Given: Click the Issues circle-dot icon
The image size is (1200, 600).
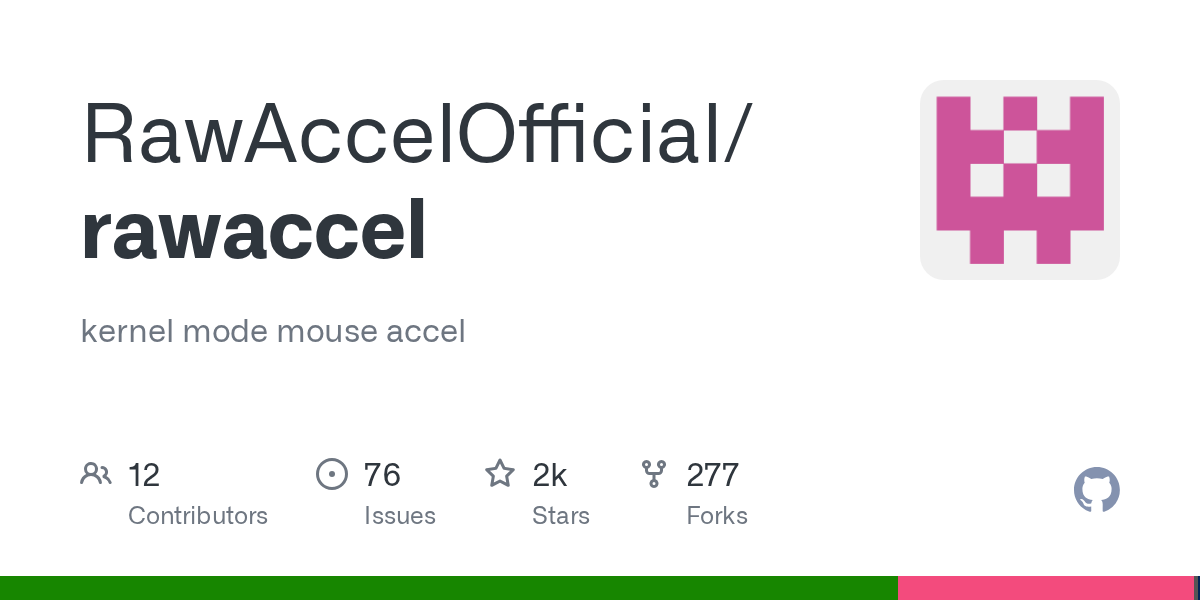Looking at the screenshot, I should (x=331, y=474).
